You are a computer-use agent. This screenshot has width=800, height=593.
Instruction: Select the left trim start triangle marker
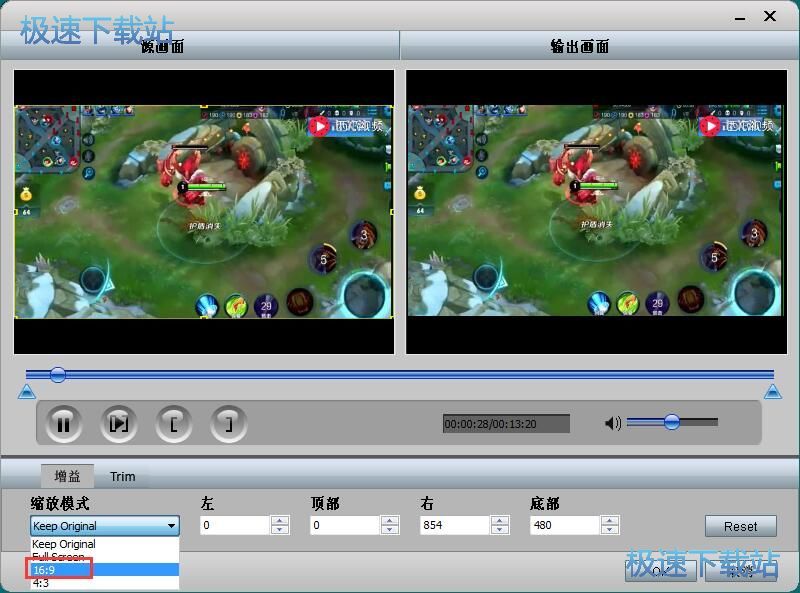click(x=27, y=392)
